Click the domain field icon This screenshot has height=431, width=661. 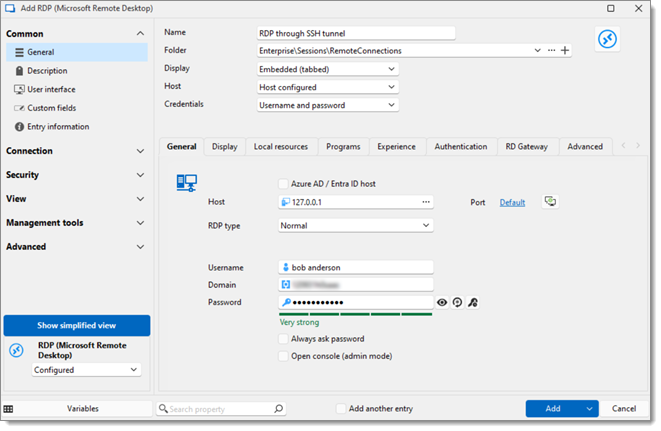285,285
